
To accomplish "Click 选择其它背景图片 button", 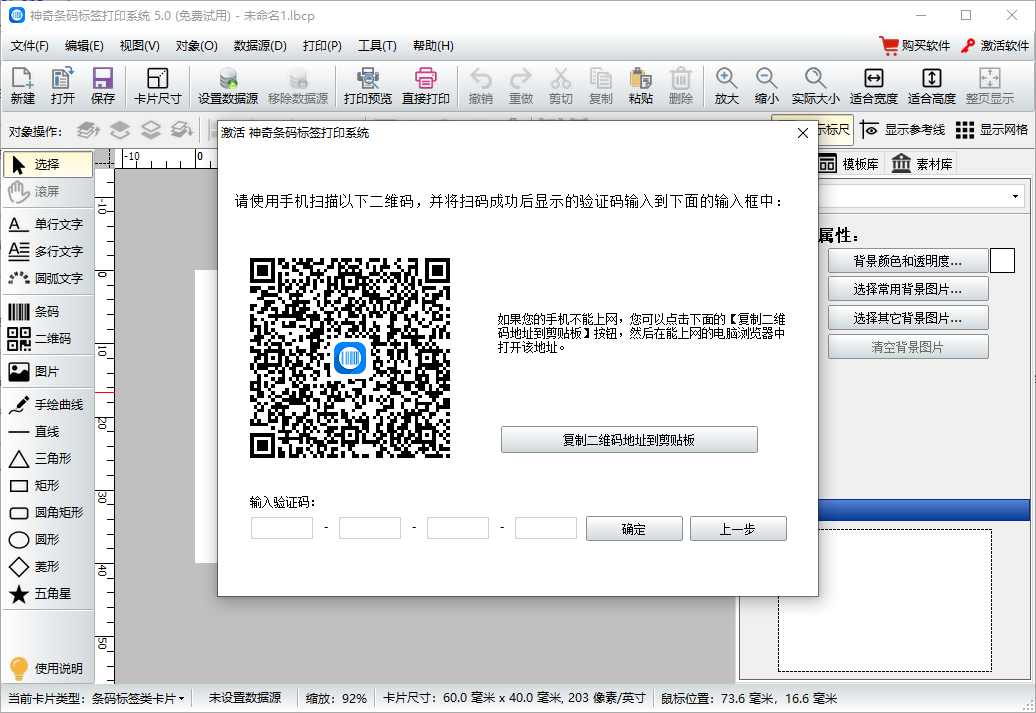I will click(x=908, y=319).
